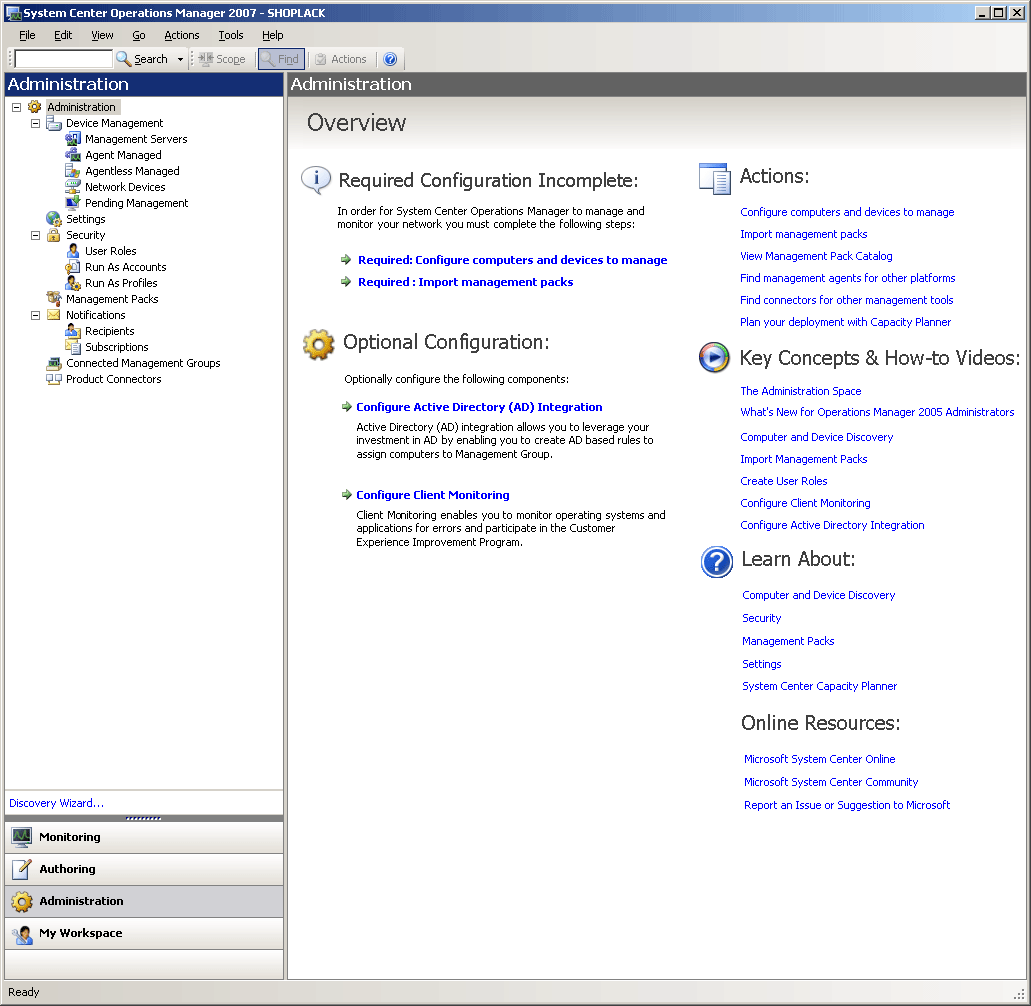Open the File menu

27,35
